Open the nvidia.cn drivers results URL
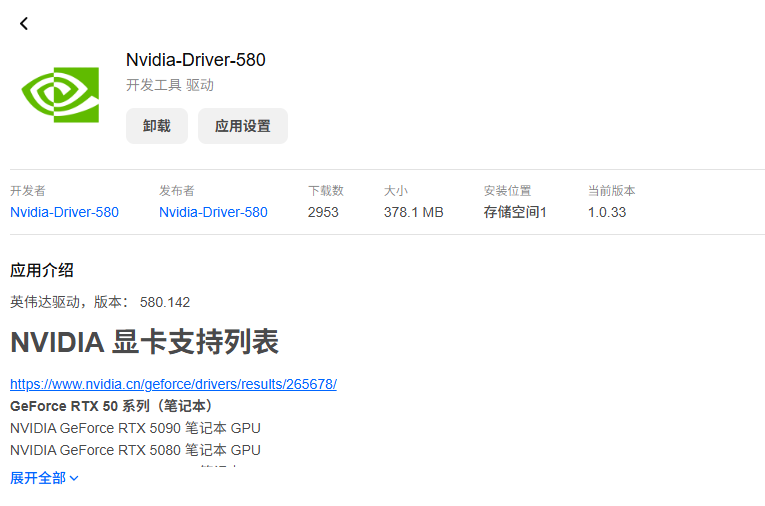This screenshot has width=765, height=506. pyautogui.click(x=173, y=384)
